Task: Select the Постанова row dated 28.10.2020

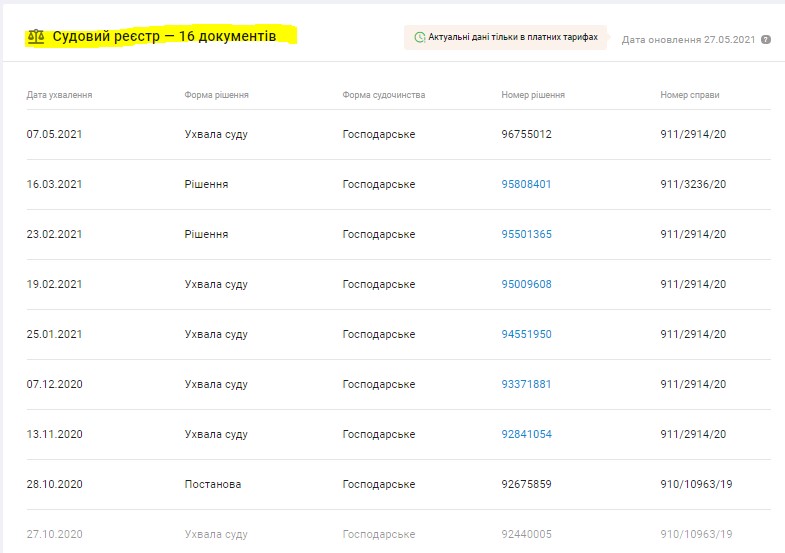Action: point(212,484)
